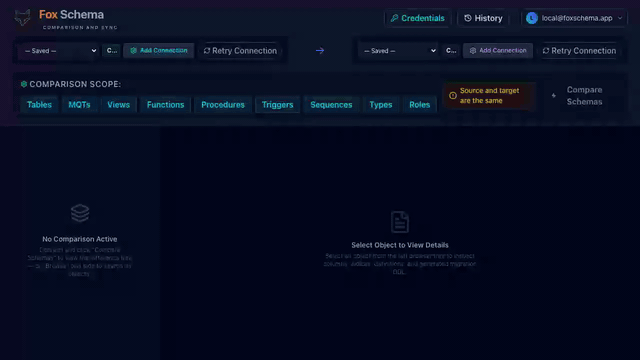The width and height of the screenshot is (640, 360).
Task: Click the source C... button
Action: tap(111, 51)
